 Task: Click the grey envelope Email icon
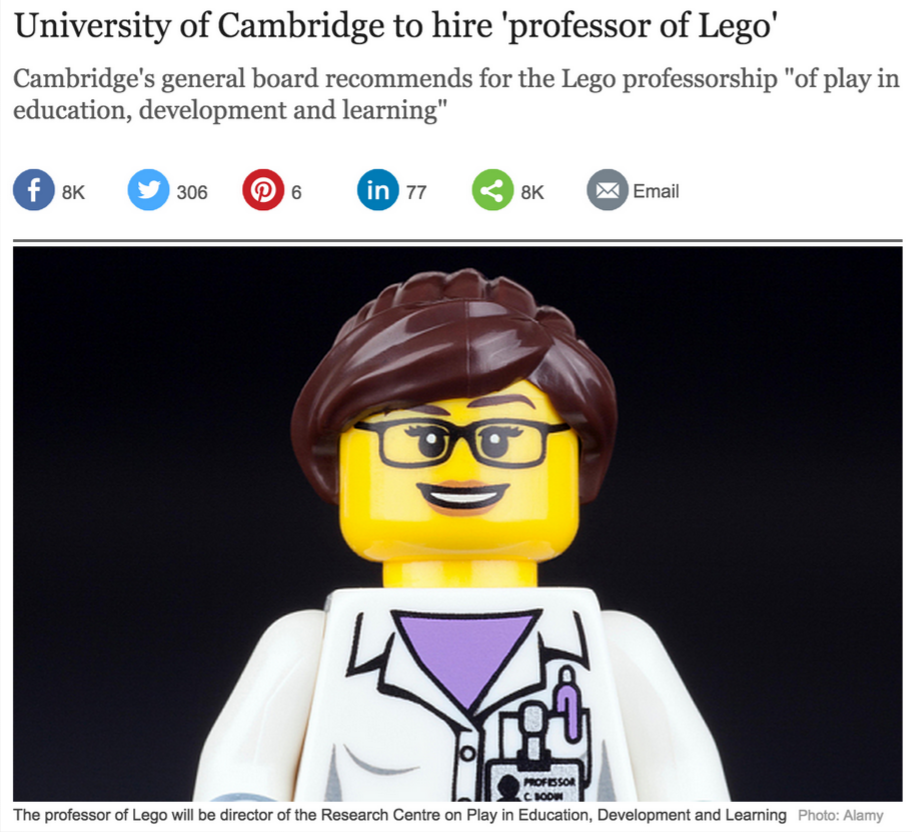click(x=607, y=190)
